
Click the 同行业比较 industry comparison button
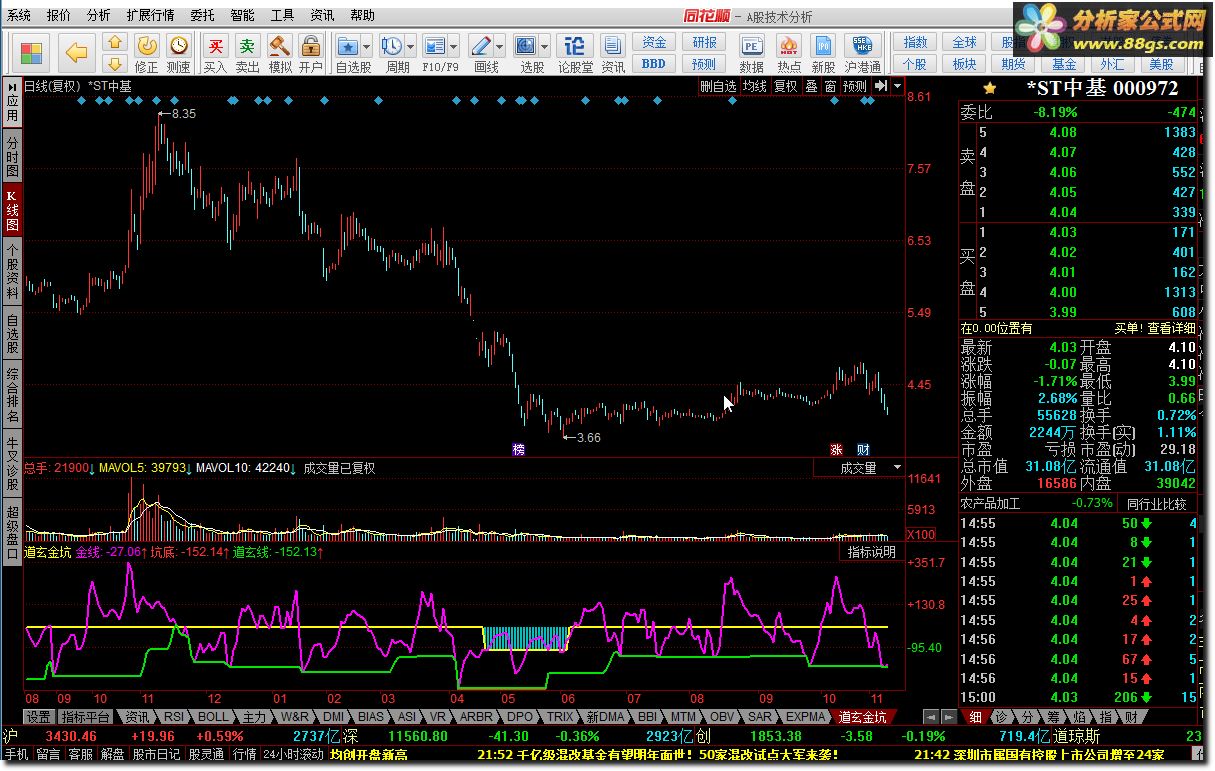(x=1157, y=503)
